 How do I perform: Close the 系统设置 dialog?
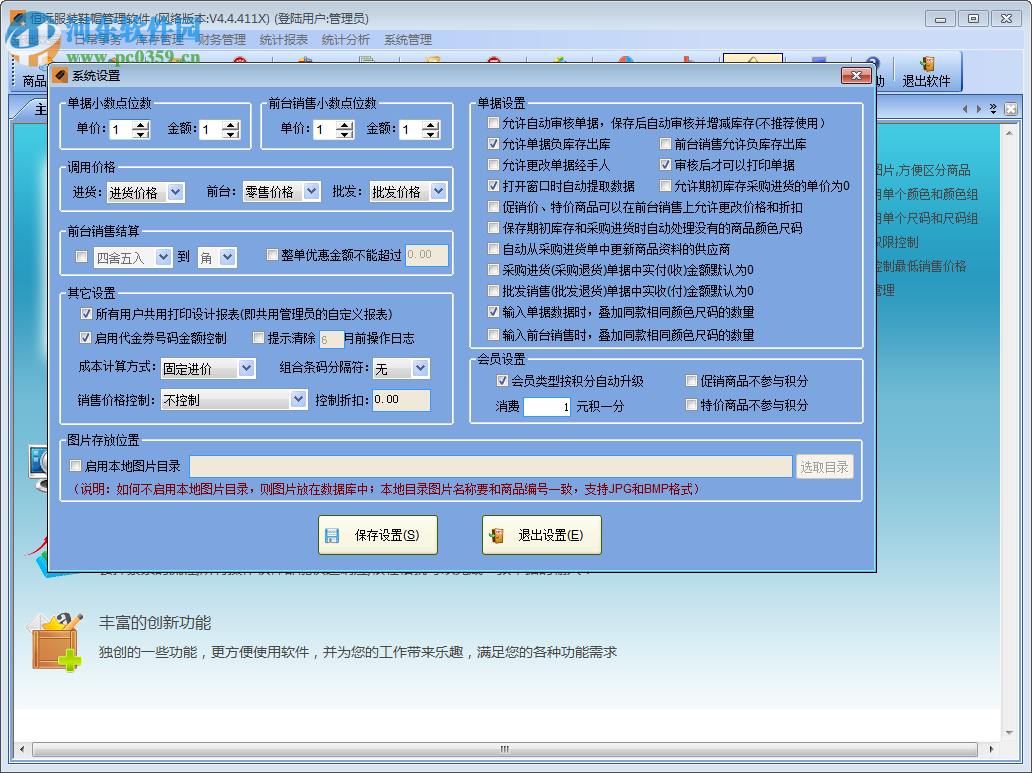point(856,76)
